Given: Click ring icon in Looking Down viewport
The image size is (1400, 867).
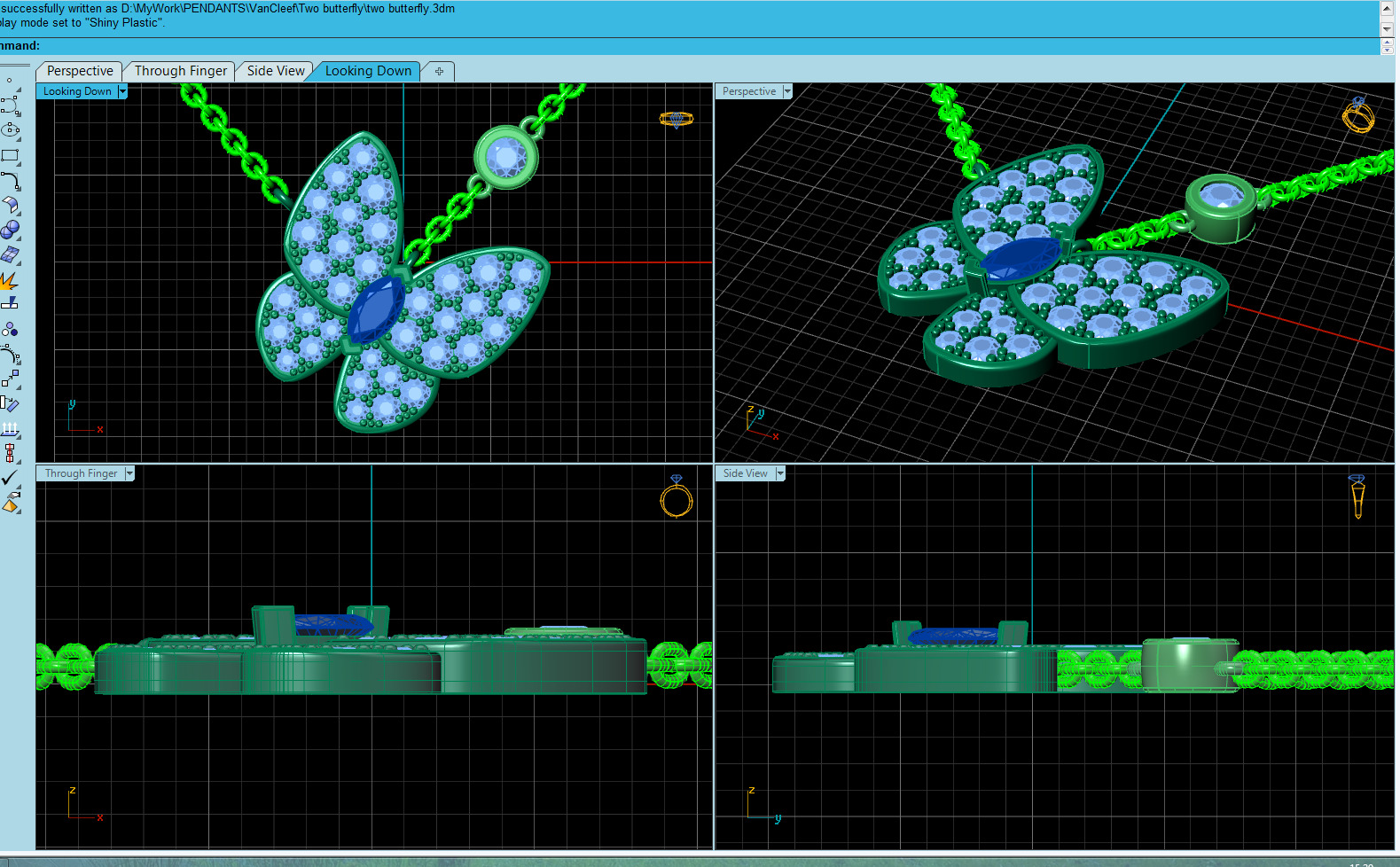Looking at the screenshot, I should click(x=676, y=119).
